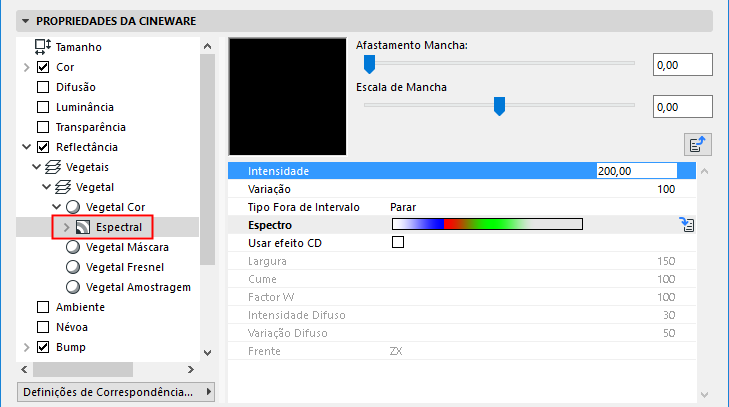729x407 pixels.
Task: Open the Espectro gradient options icon
Action: tap(687, 225)
